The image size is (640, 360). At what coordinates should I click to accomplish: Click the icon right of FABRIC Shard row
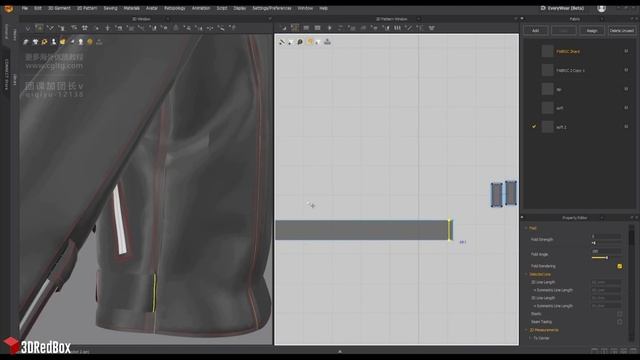coord(626,51)
